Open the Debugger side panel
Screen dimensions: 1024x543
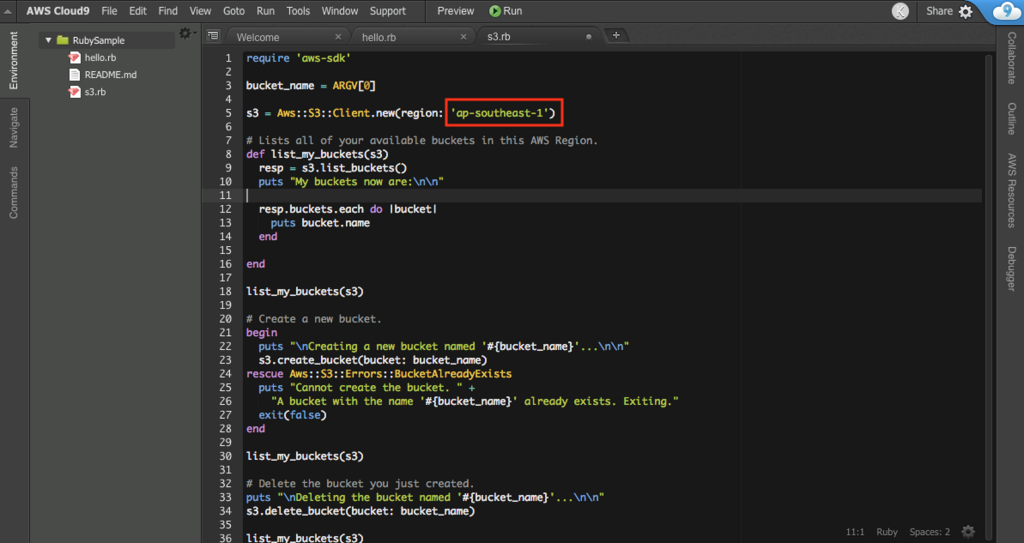click(1011, 269)
